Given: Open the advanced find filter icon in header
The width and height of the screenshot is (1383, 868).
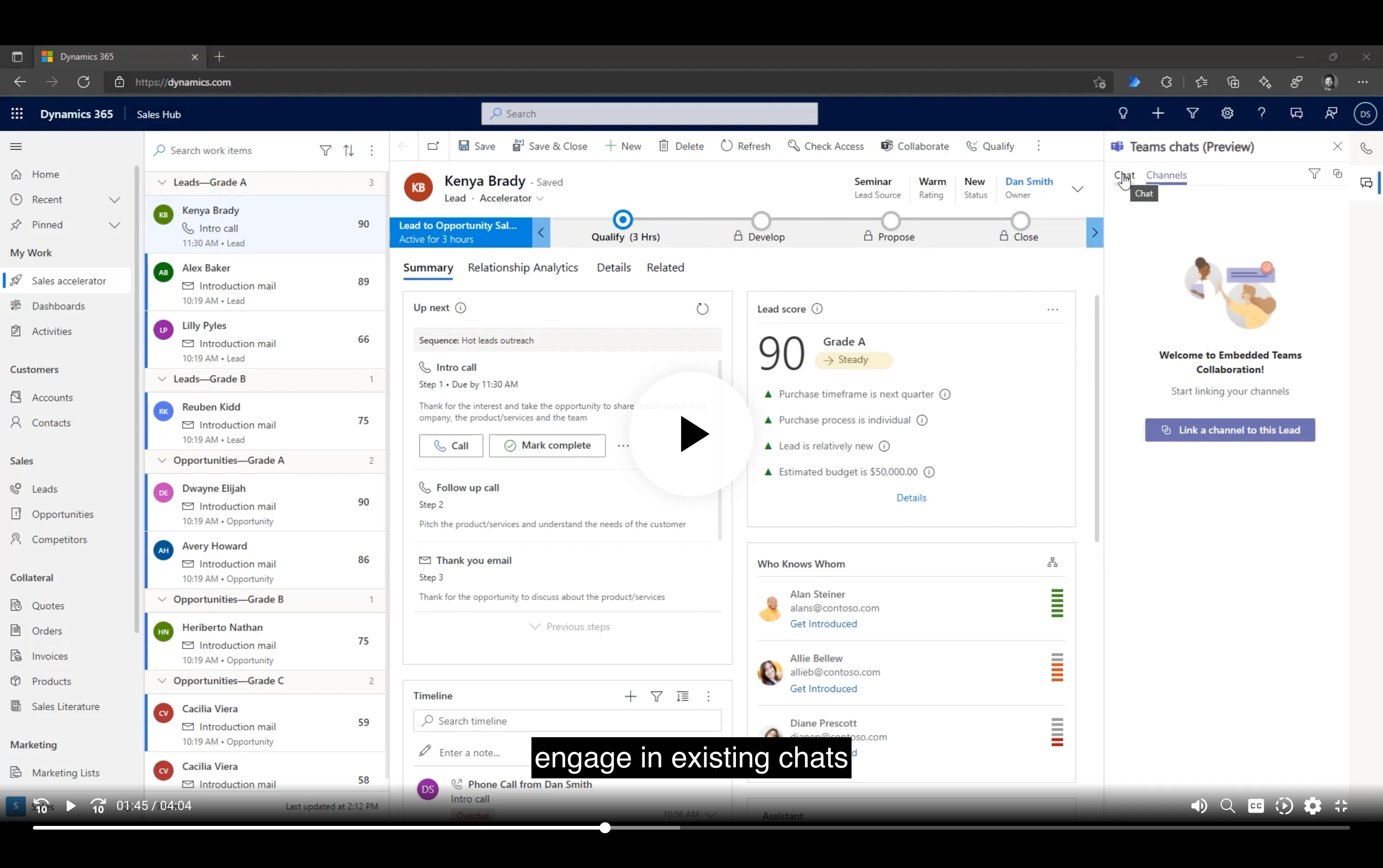Looking at the screenshot, I should [x=1192, y=114].
